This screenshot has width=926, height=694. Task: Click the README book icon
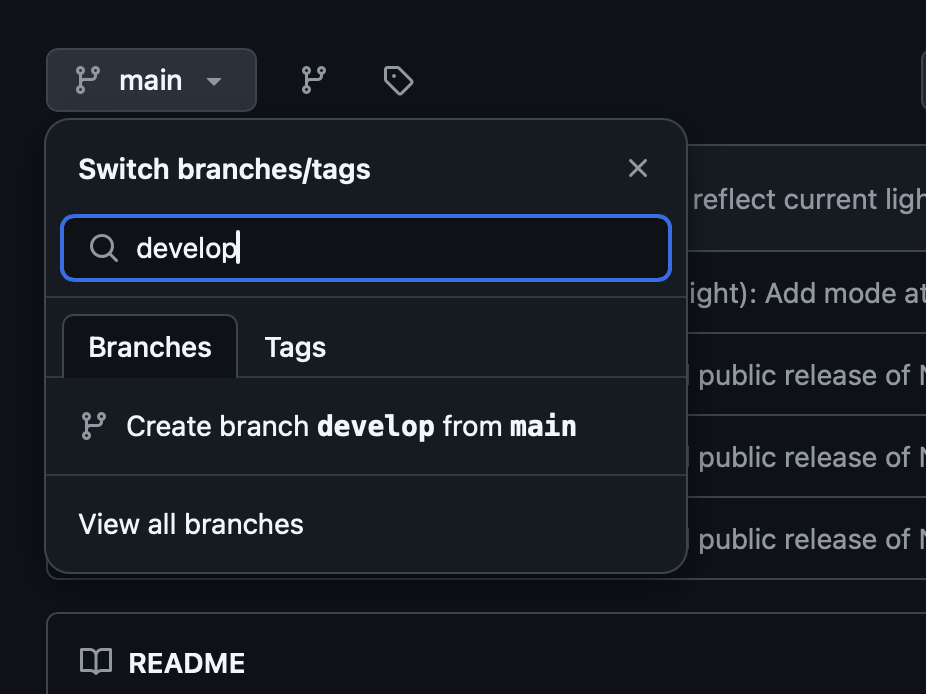click(x=96, y=662)
